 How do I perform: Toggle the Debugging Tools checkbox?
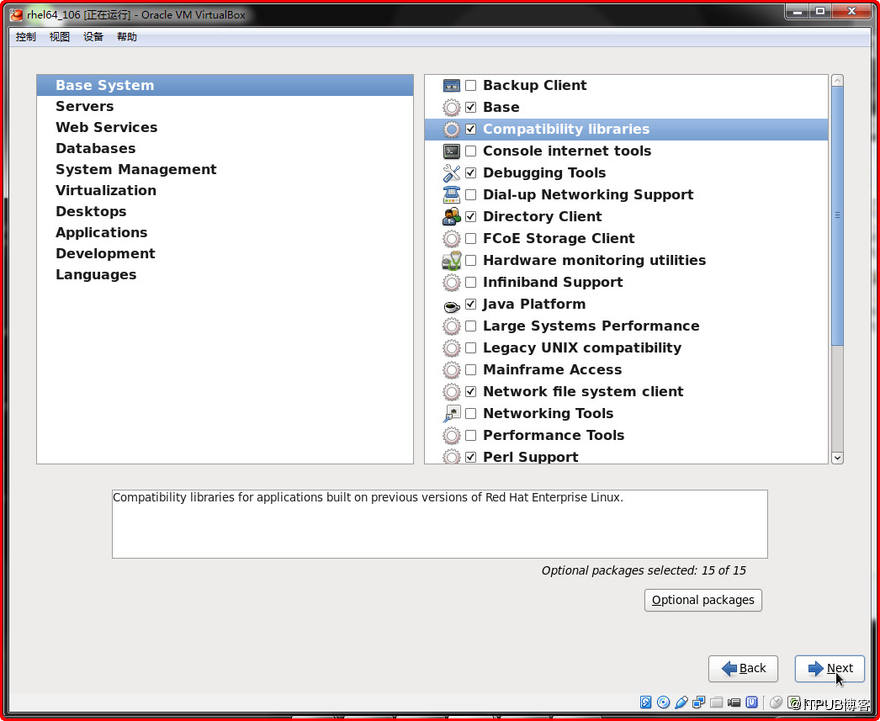(471, 173)
